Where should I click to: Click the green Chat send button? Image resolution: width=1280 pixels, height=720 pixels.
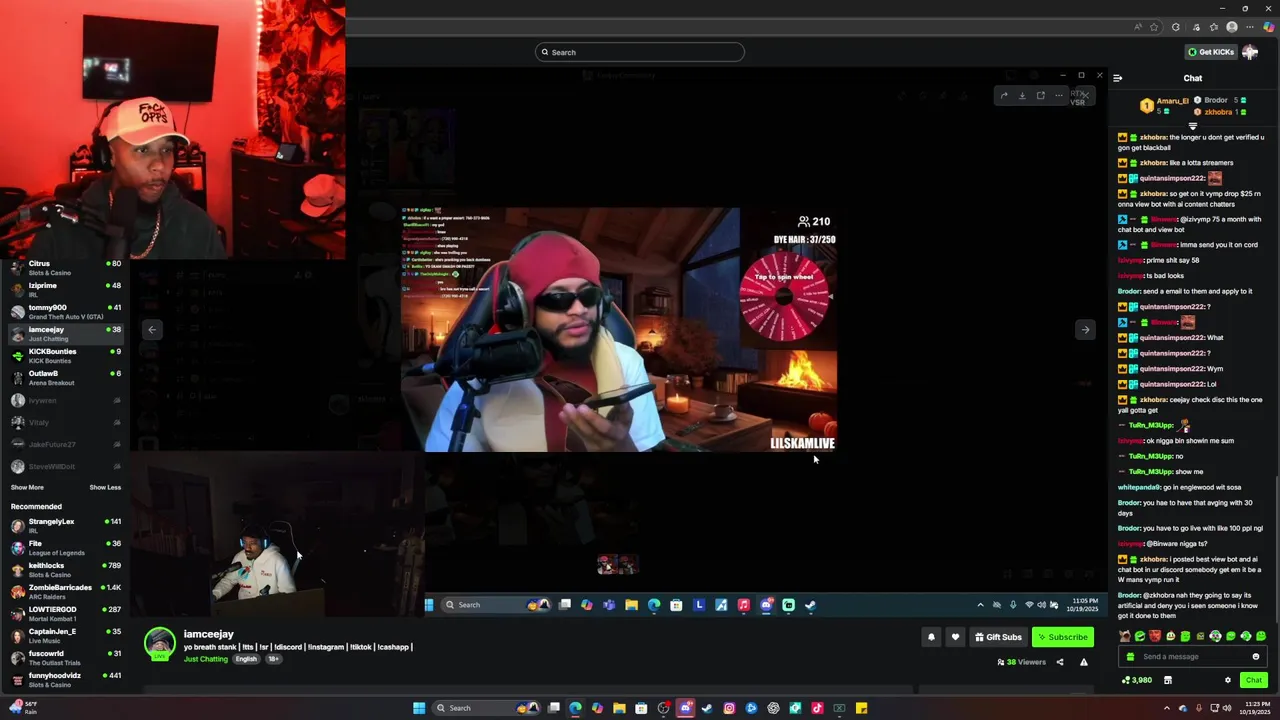coord(1254,680)
